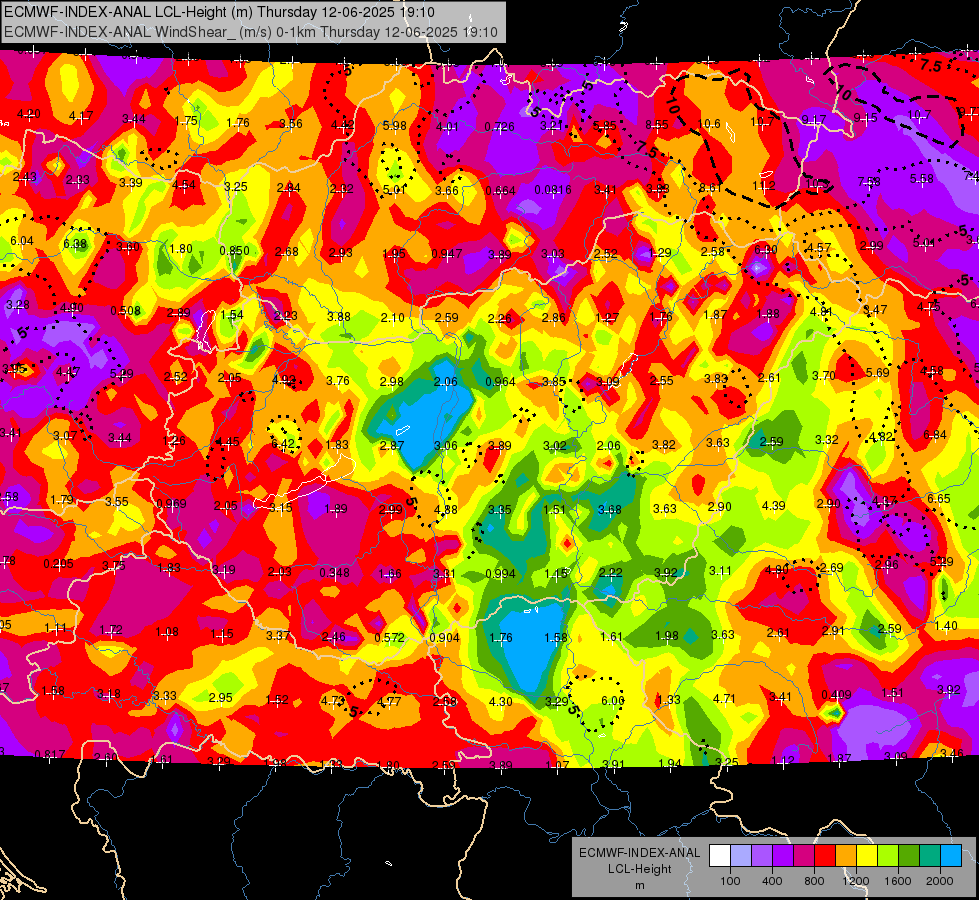979x900 pixels.
Task: Click the wind shear value '0.508'
Action: pos(125,310)
